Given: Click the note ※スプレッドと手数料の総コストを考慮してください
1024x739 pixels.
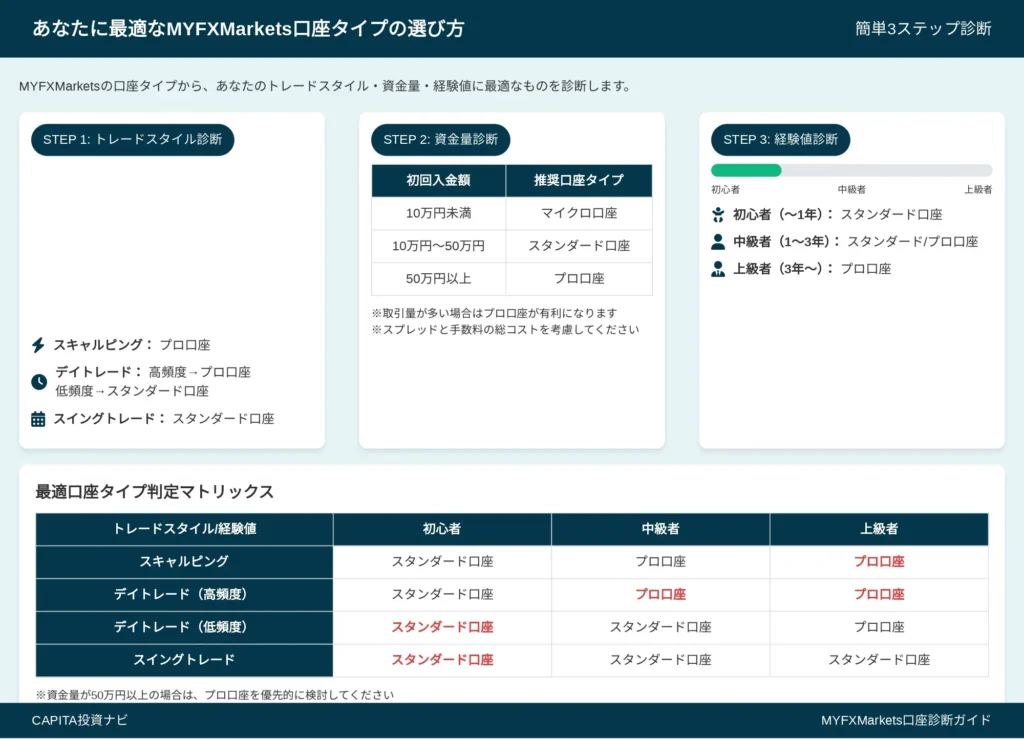Looking at the screenshot, I should pyautogui.click(x=505, y=330).
